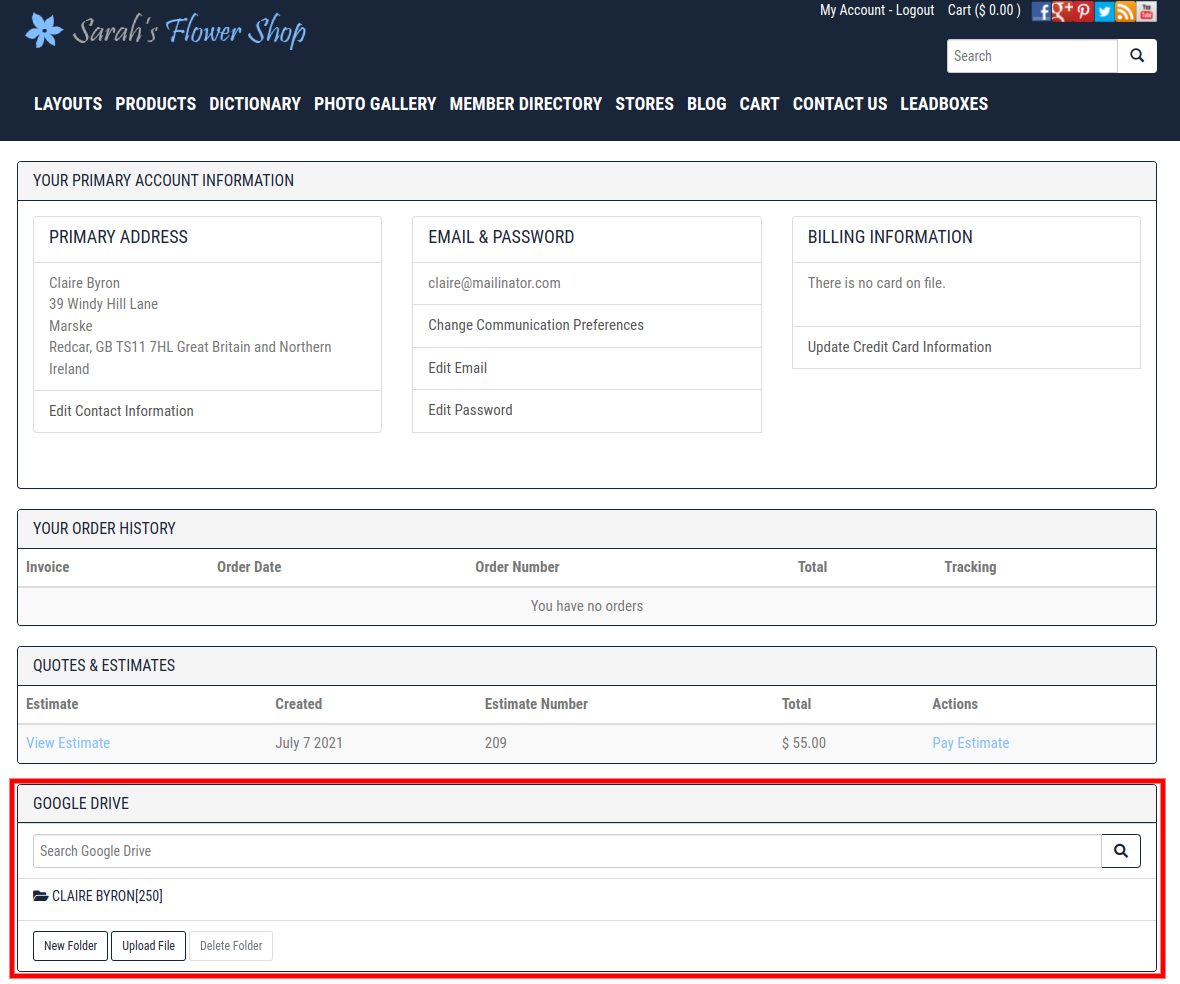Screen dimensions: 1180x984
Task: Click the estimate number 209
Action: click(495, 743)
